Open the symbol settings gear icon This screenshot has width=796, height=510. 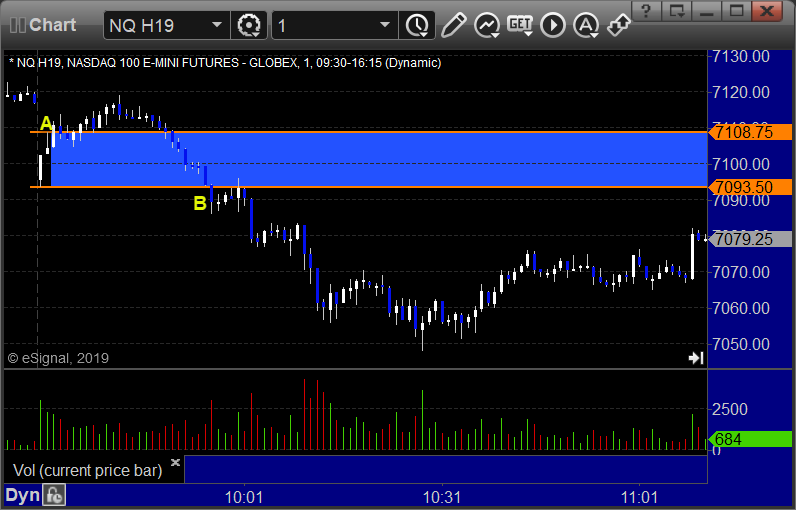tap(249, 25)
